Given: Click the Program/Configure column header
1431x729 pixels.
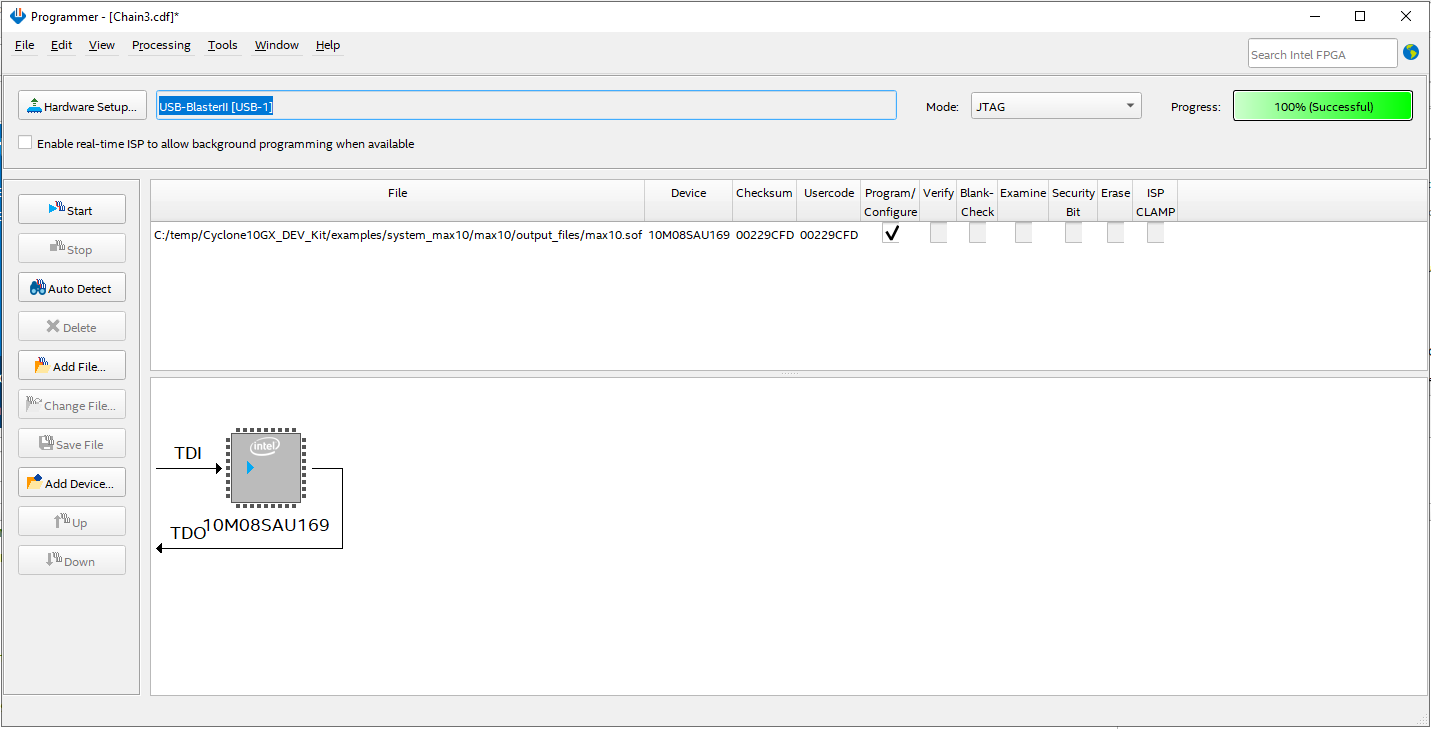Looking at the screenshot, I should click(891, 202).
